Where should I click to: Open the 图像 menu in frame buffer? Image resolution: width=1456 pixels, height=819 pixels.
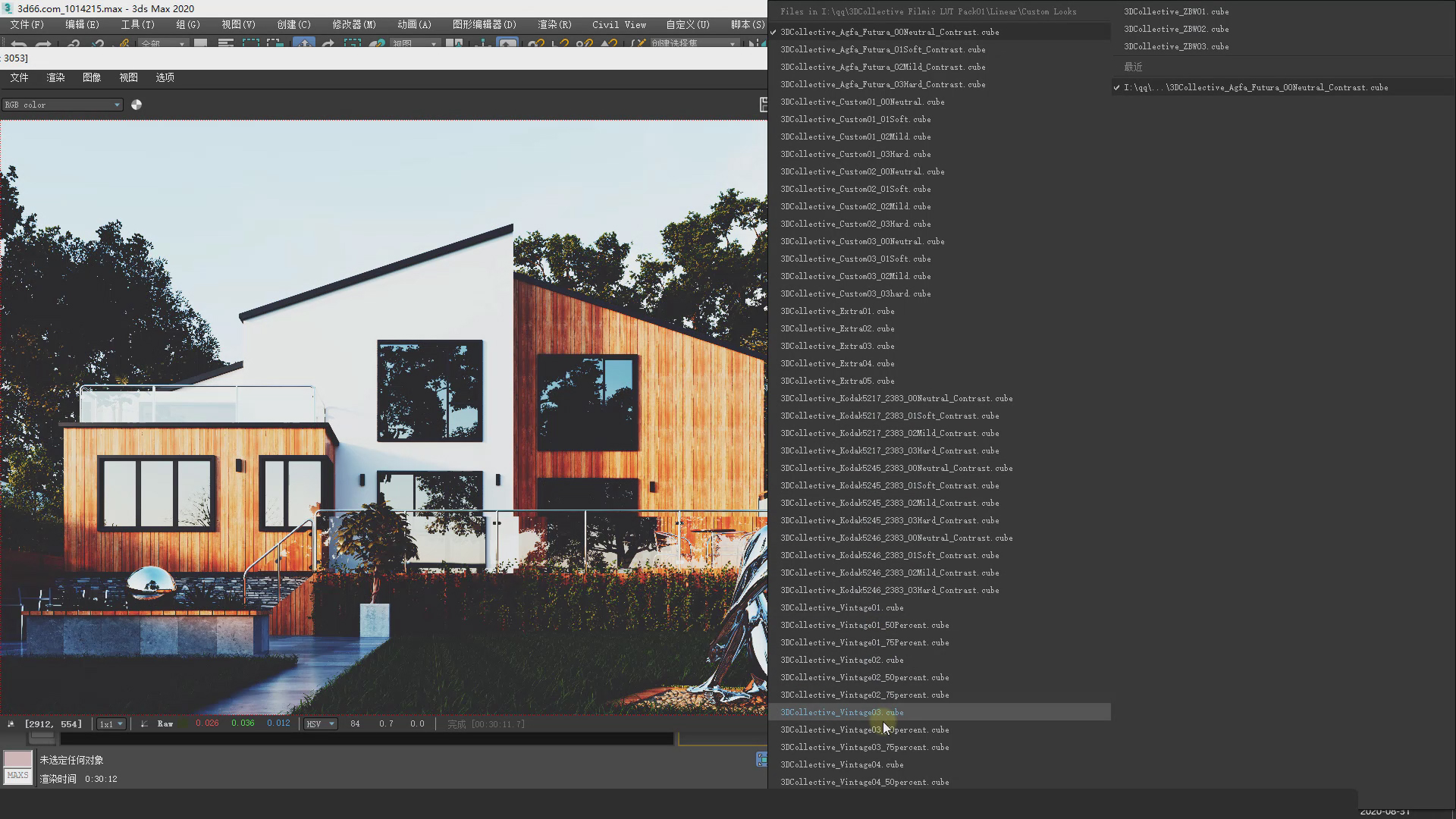point(92,77)
